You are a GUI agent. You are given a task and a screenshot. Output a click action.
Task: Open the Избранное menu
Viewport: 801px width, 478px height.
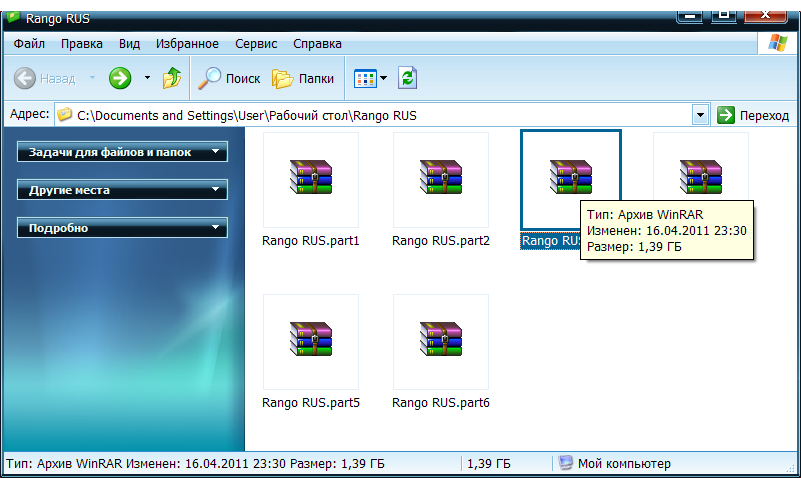tap(187, 44)
